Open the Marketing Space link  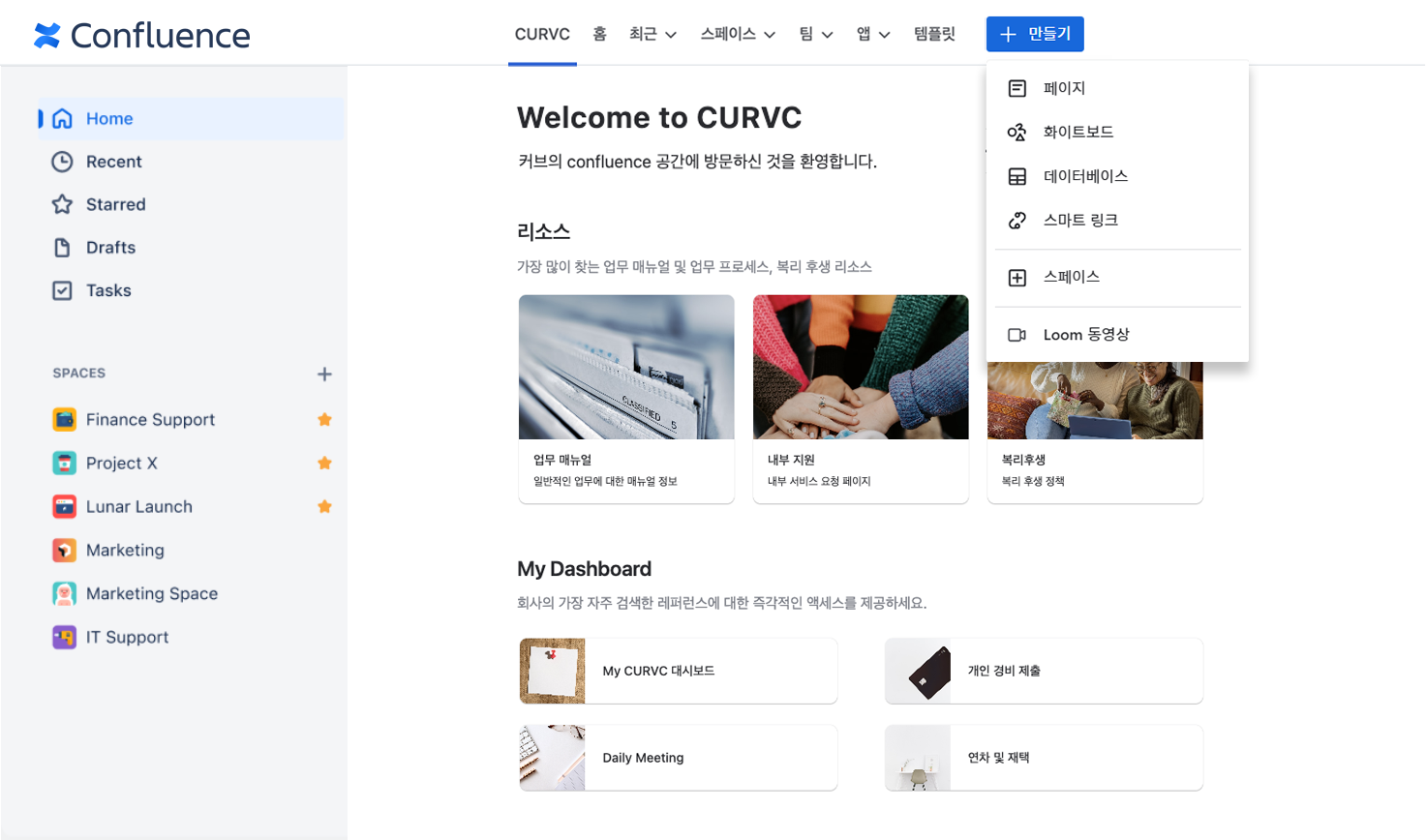coord(152,593)
